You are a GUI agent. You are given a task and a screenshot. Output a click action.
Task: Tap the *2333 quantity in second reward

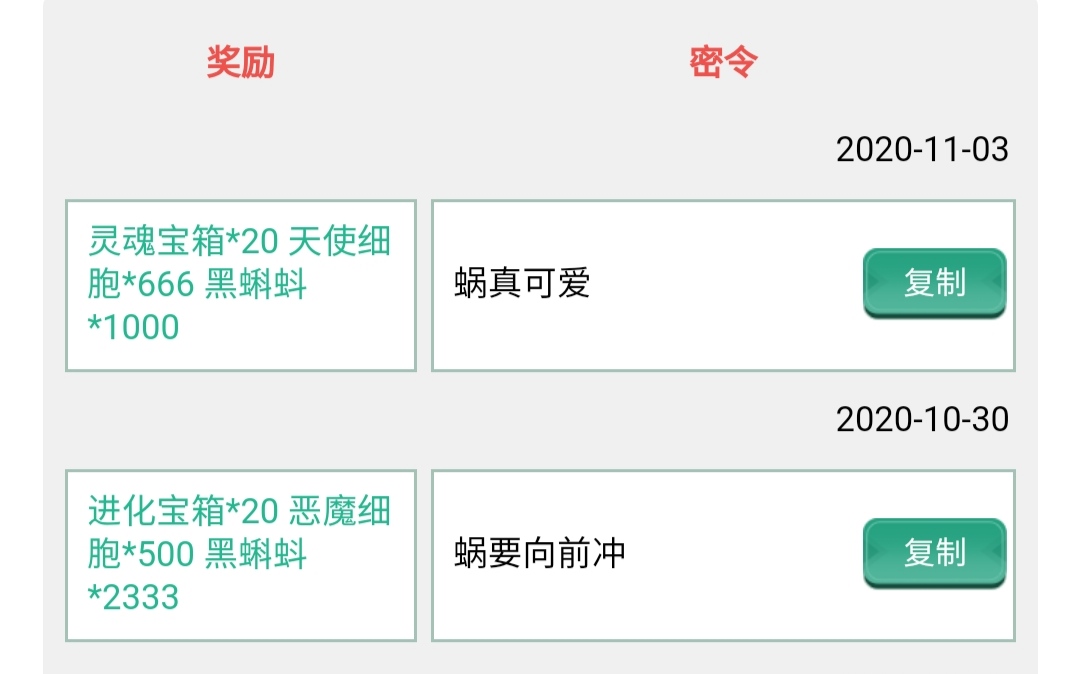pos(134,597)
